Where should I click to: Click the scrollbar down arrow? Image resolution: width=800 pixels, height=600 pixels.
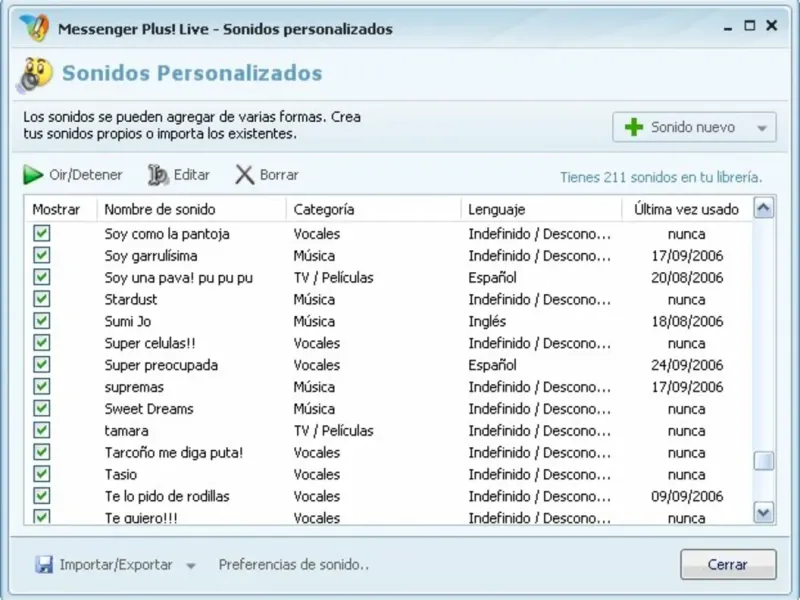(764, 512)
